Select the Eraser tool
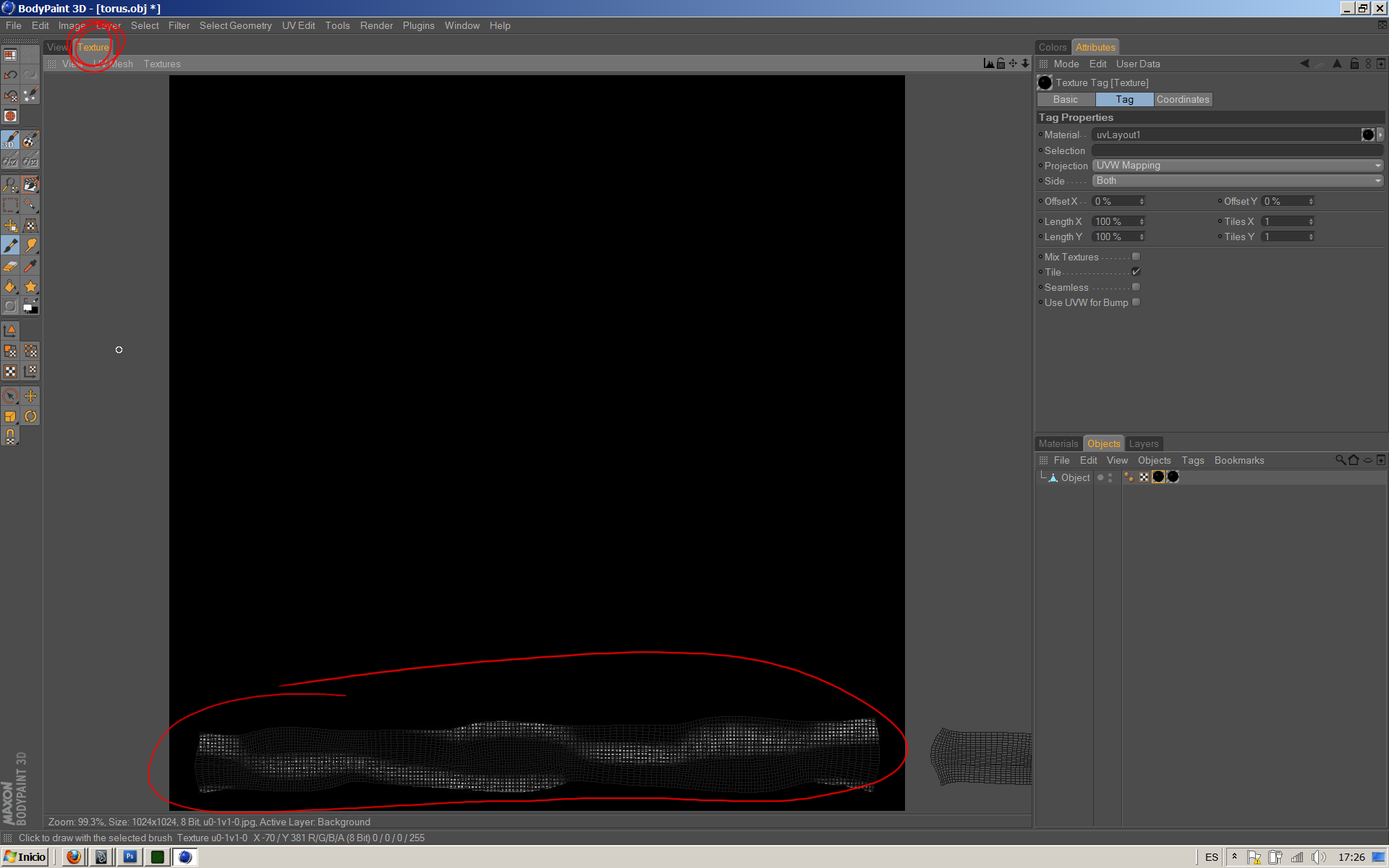The image size is (1389, 868). tap(10, 266)
